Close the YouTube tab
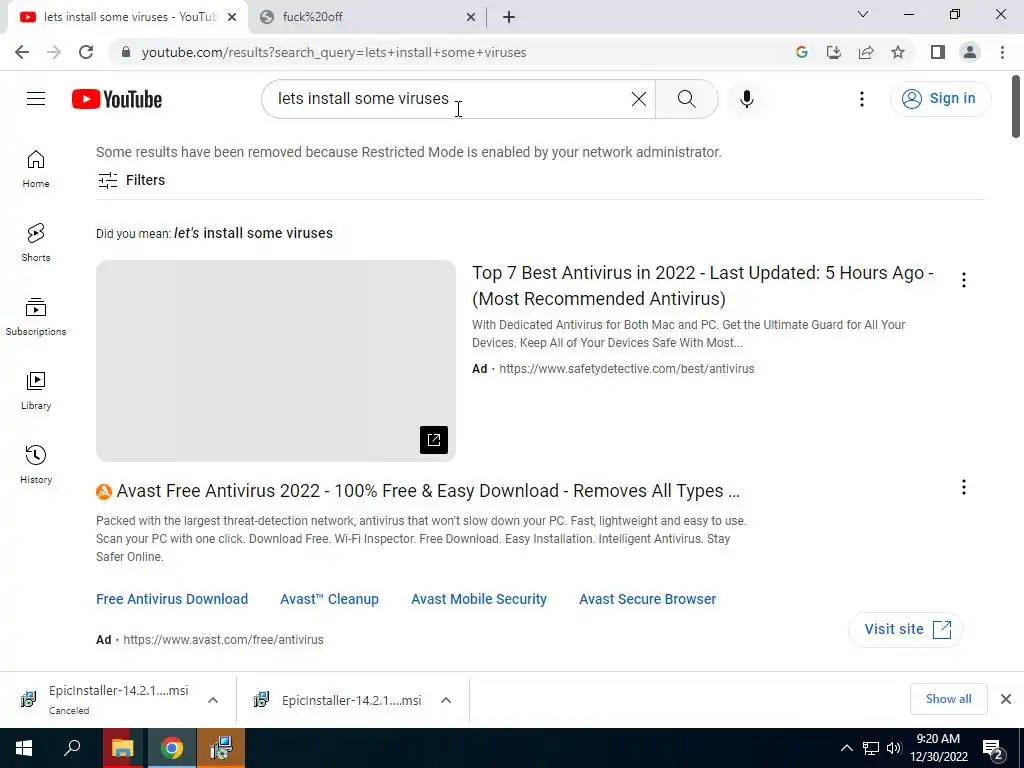The image size is (1024, 768). [x=232, y=17]
